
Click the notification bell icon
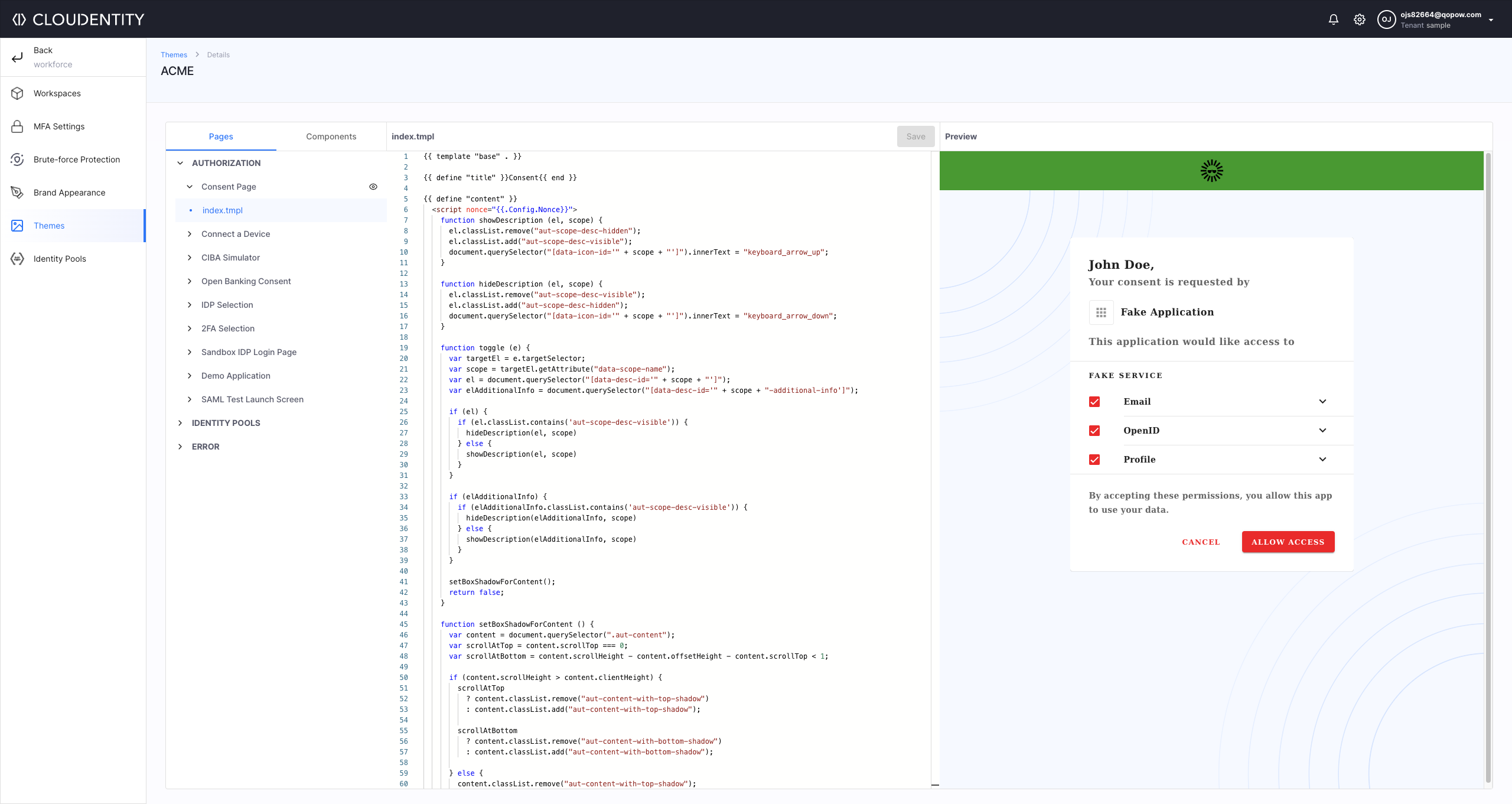pos(1334,19)
